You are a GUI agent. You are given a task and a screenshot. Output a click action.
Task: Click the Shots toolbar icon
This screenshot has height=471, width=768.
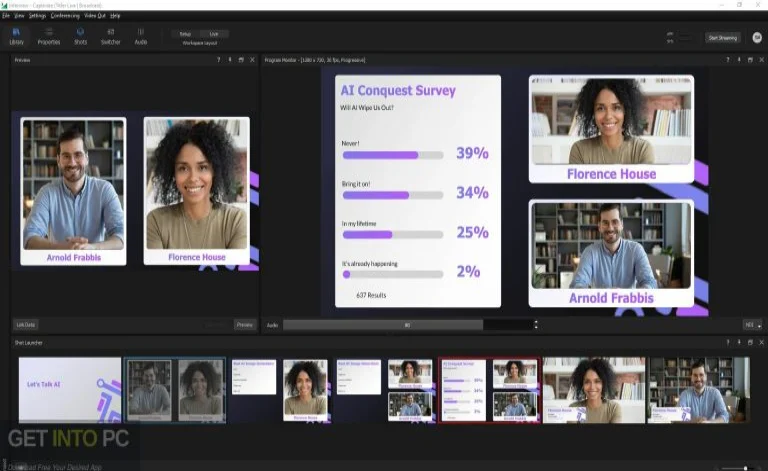pos(80,36)
